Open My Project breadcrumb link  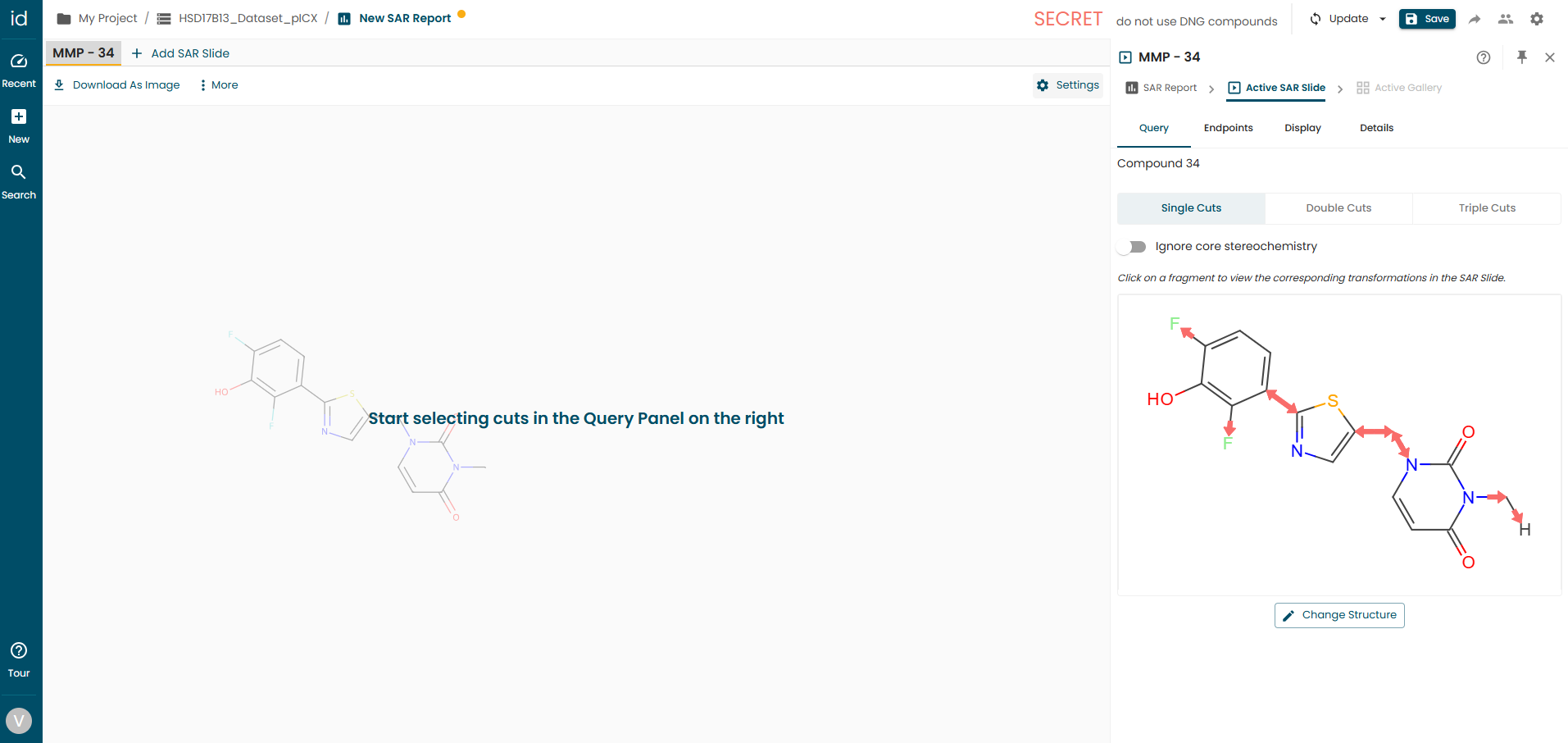point(107,19)
